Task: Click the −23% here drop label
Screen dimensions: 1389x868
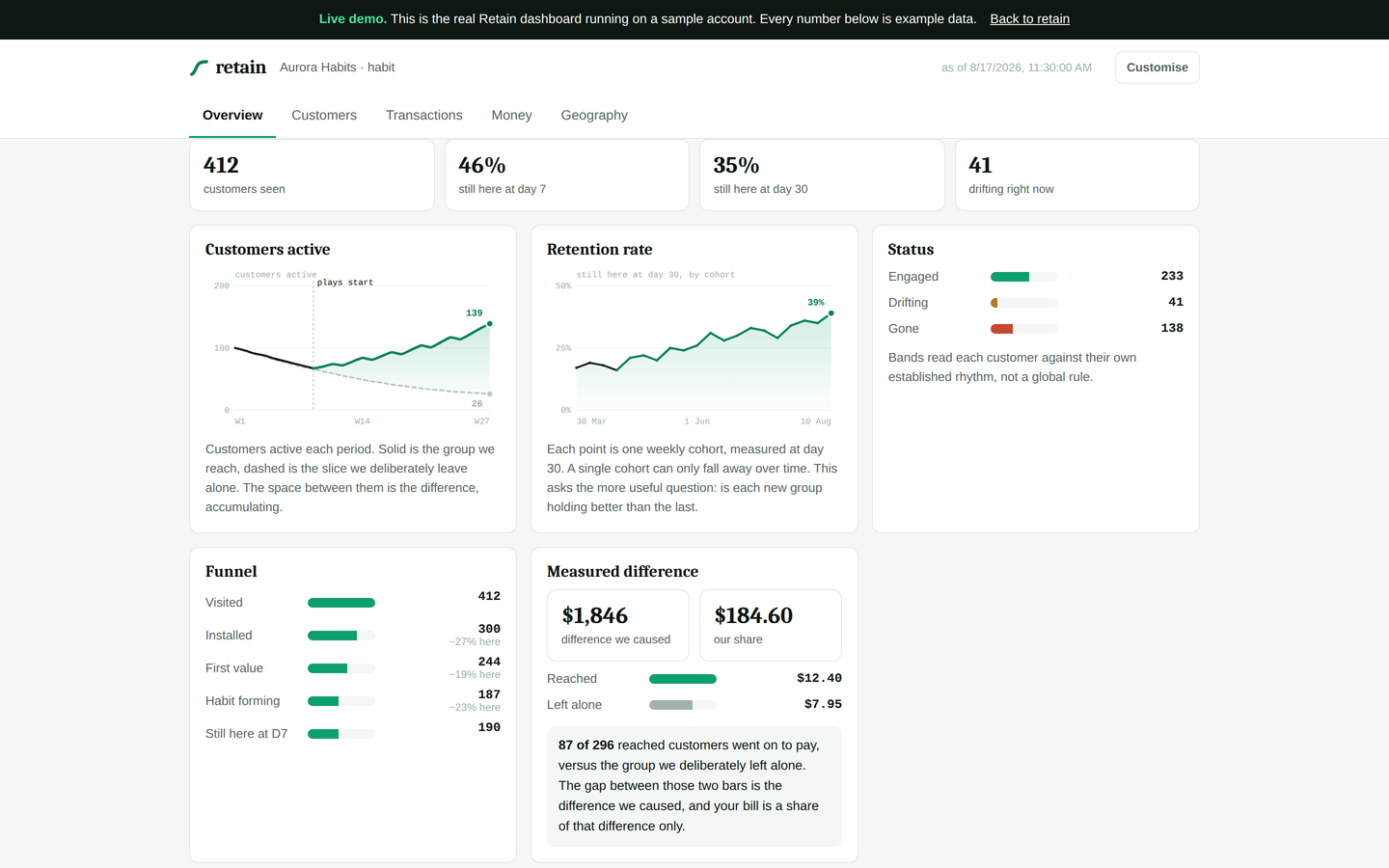Action: (x=475, y=708)
